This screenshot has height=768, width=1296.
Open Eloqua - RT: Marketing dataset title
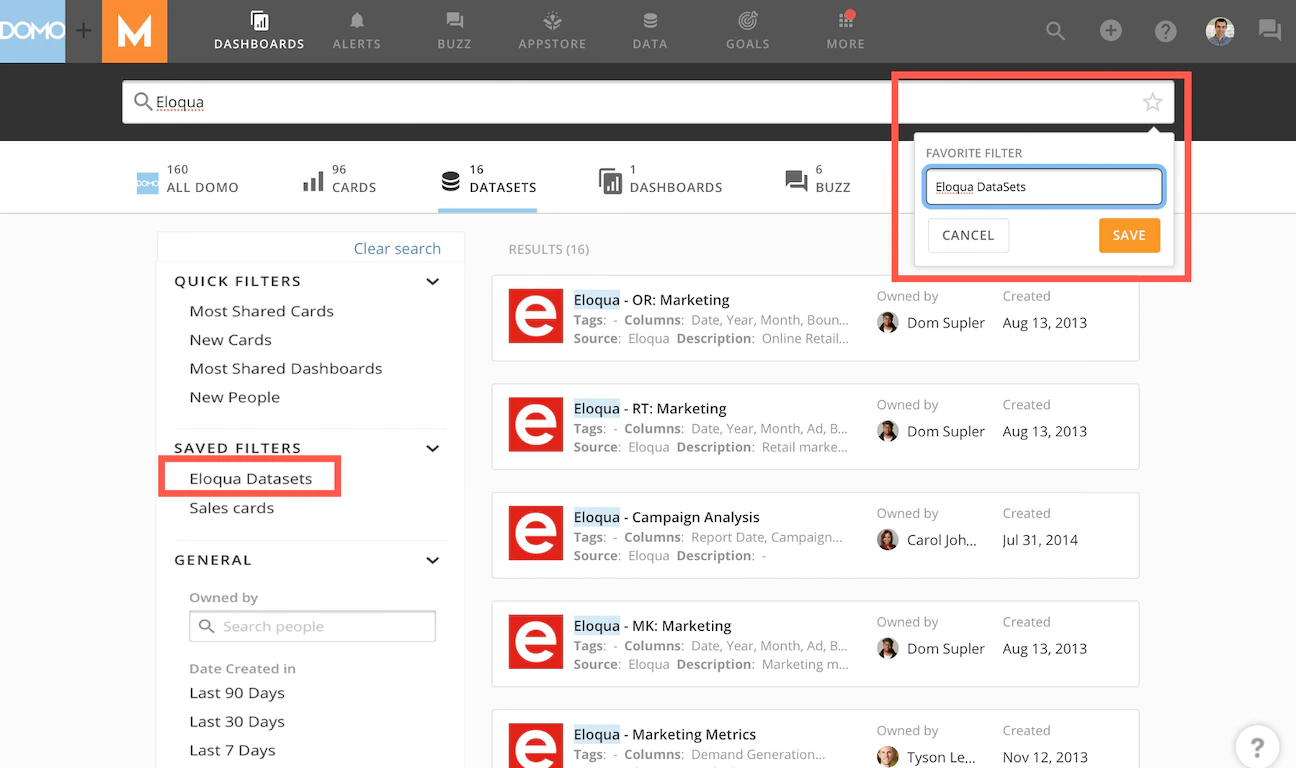click(650, 409)
